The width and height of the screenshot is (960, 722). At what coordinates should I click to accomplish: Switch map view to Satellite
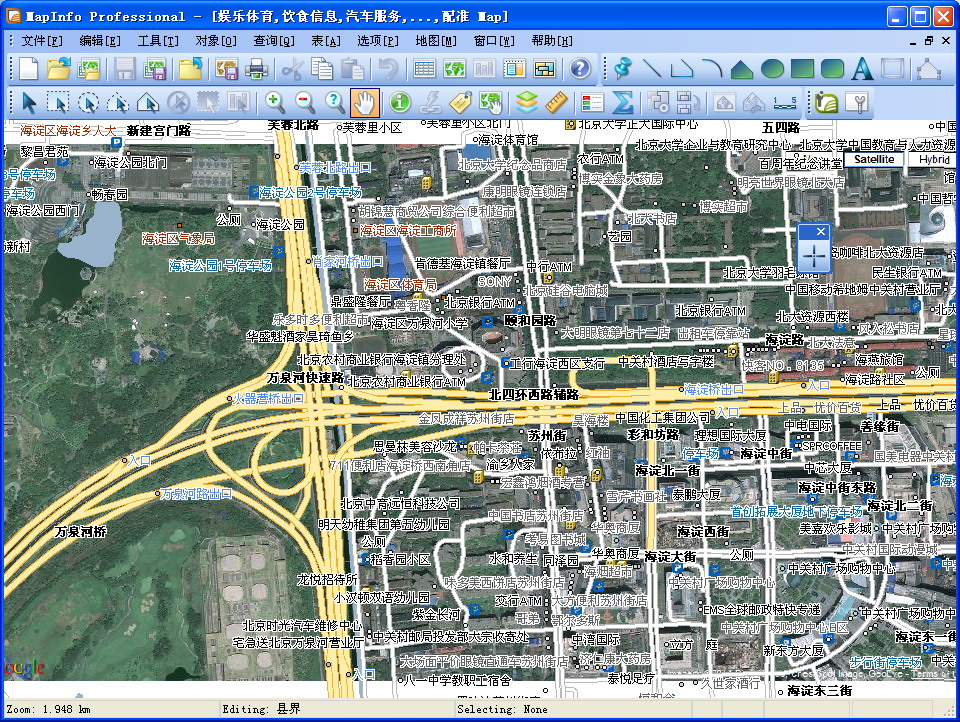coord(874,159)
